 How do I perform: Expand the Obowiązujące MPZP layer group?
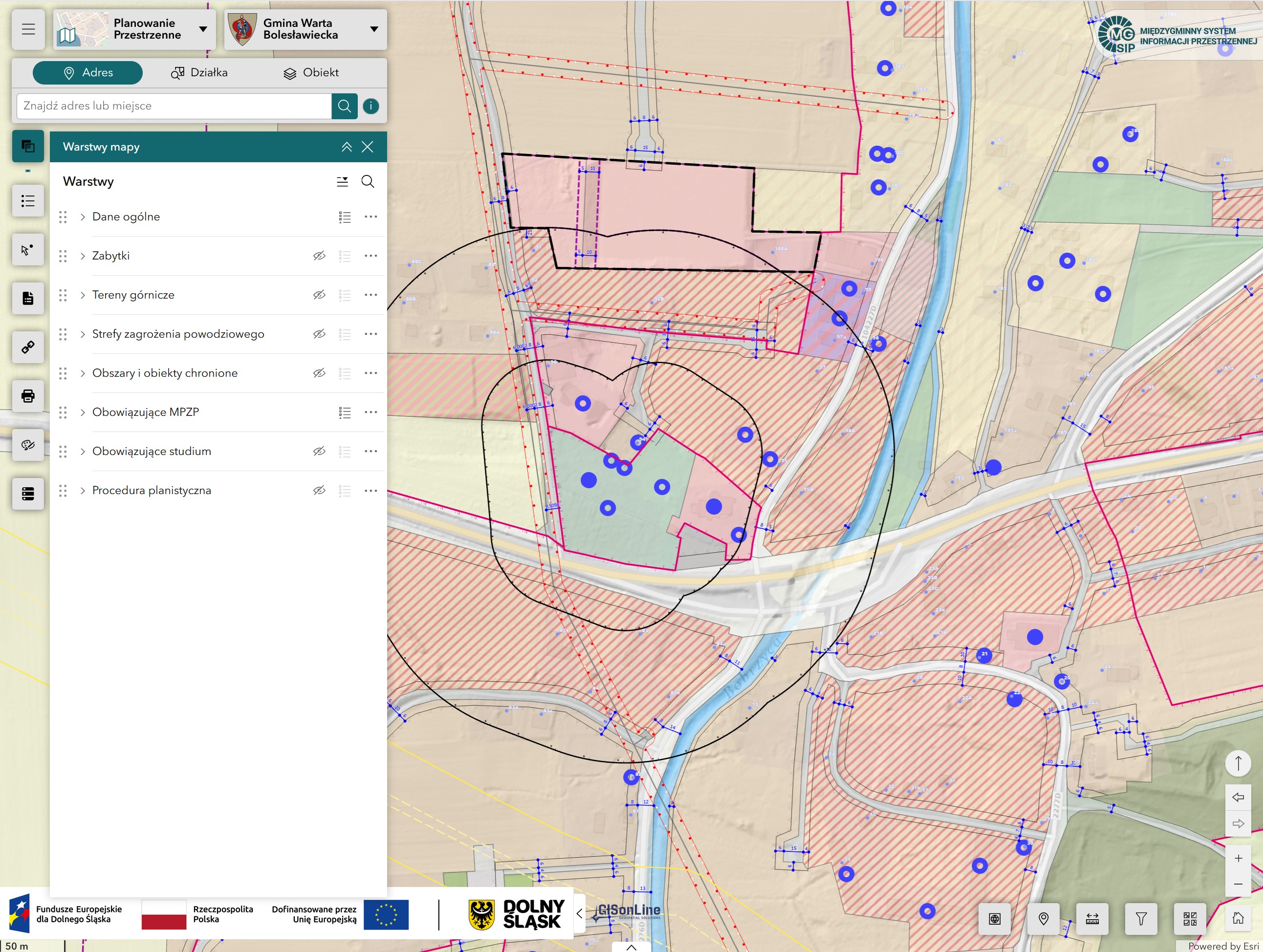point(83,412)
